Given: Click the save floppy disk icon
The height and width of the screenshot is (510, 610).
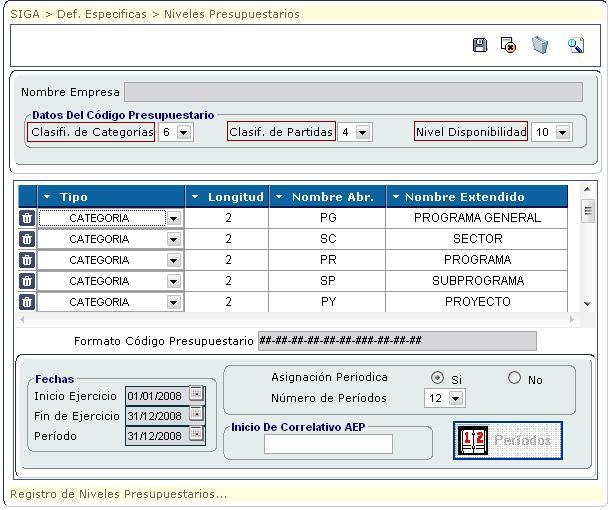Looking at the screenshot, I should pyautogui.click(x=480, y=45).
